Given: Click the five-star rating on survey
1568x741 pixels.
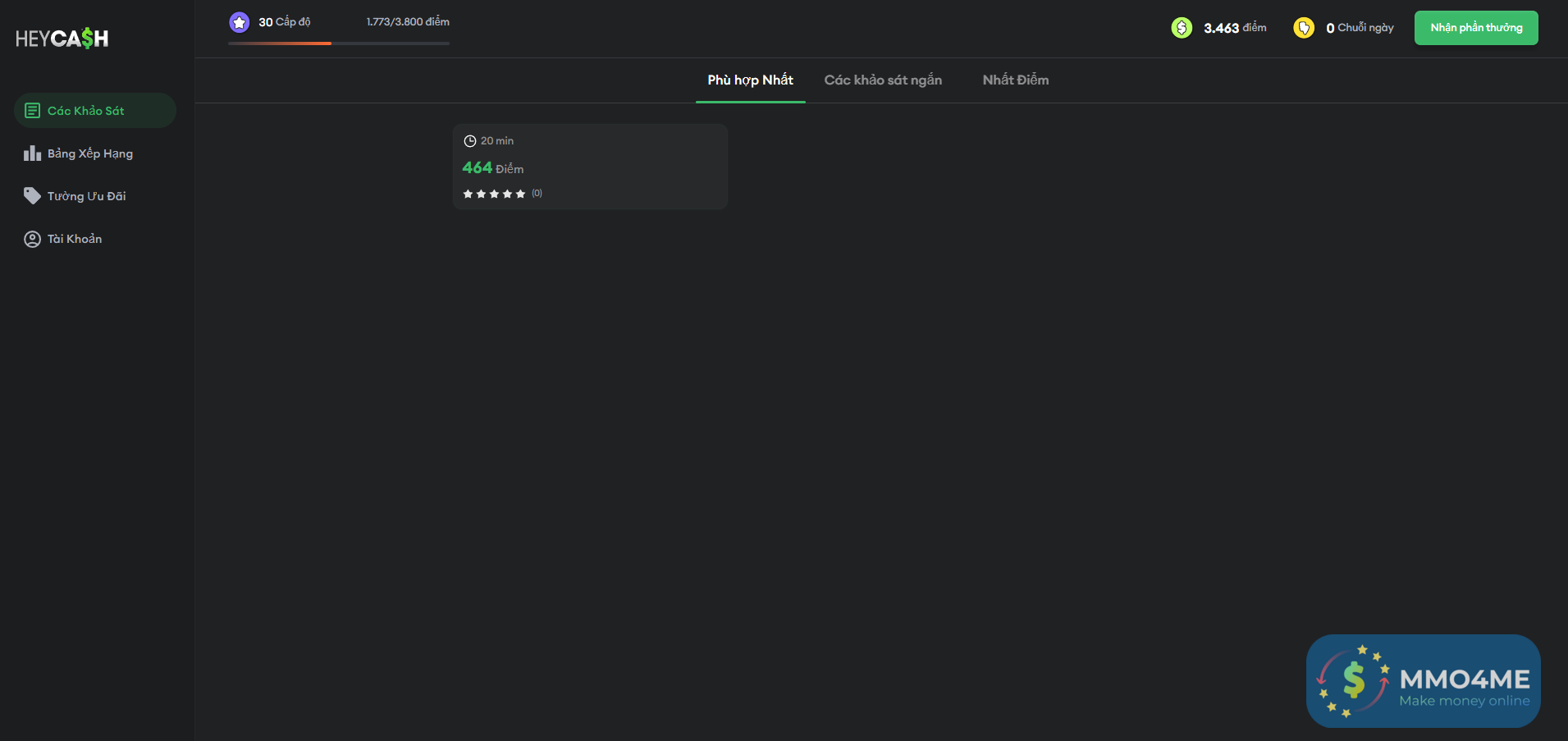Looking at the screenshot, I should [494, 194].
